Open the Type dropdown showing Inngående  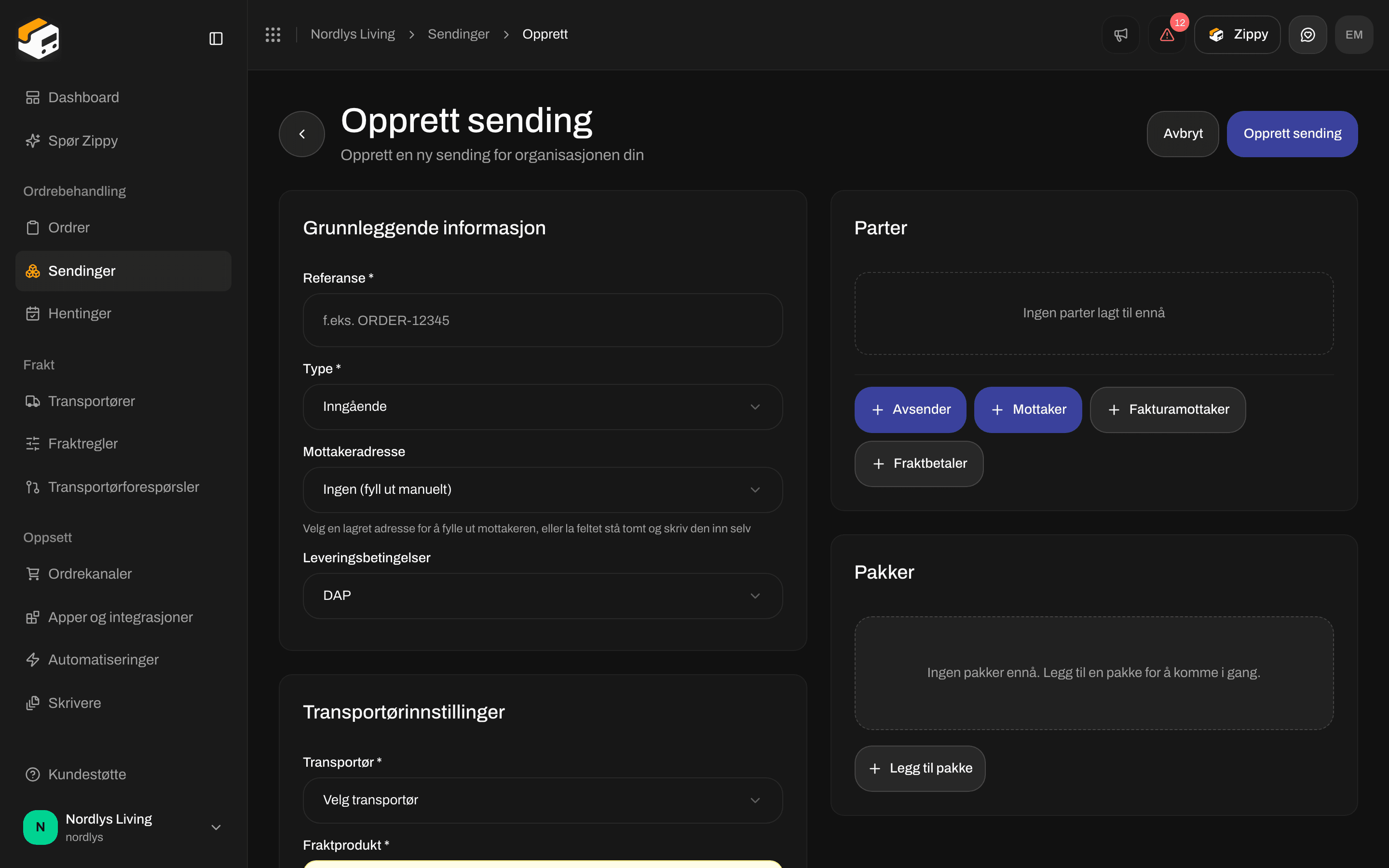point(543,407)
